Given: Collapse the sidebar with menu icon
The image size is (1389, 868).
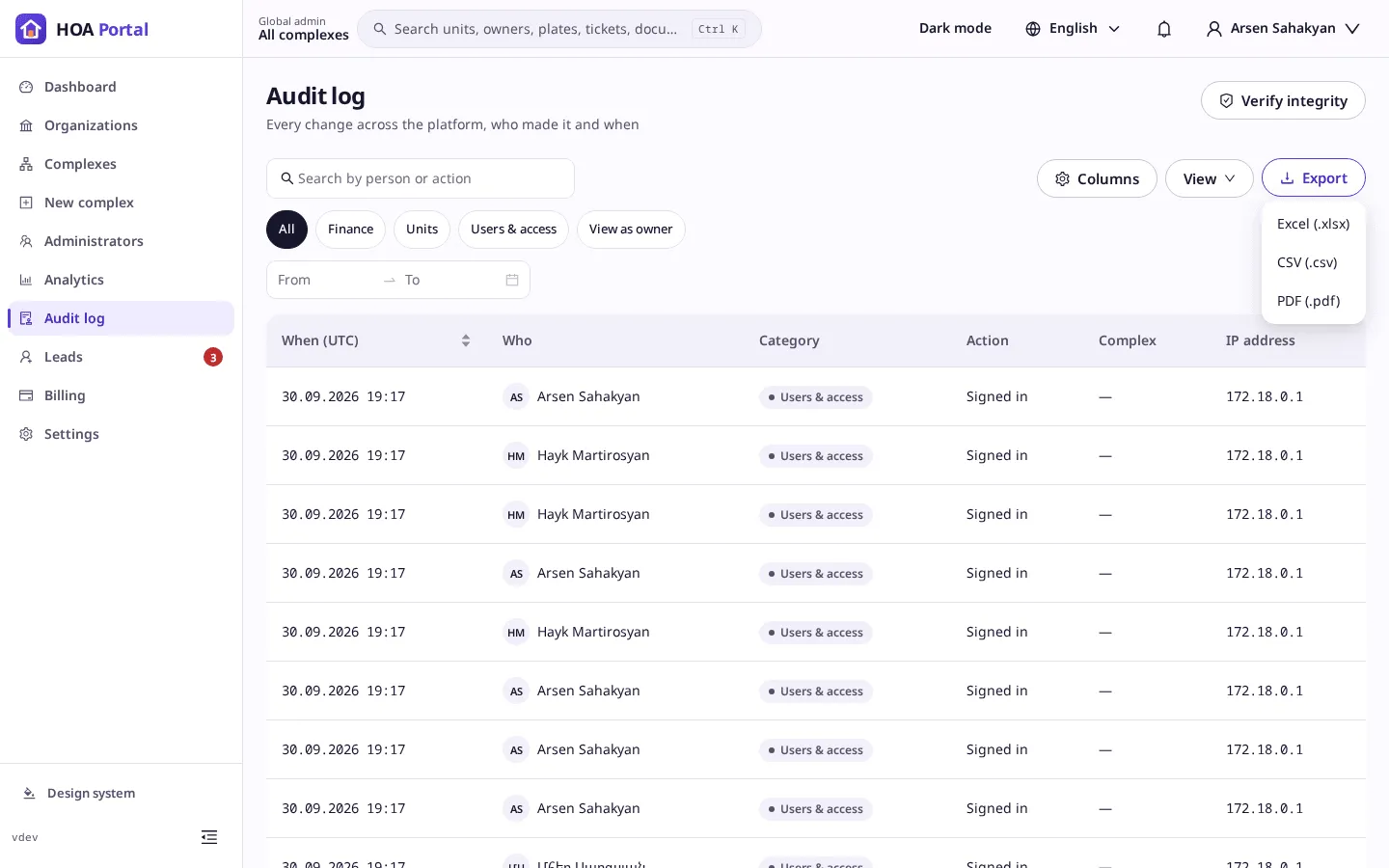Looking at the screenshot, I should (x=209, y=837).
